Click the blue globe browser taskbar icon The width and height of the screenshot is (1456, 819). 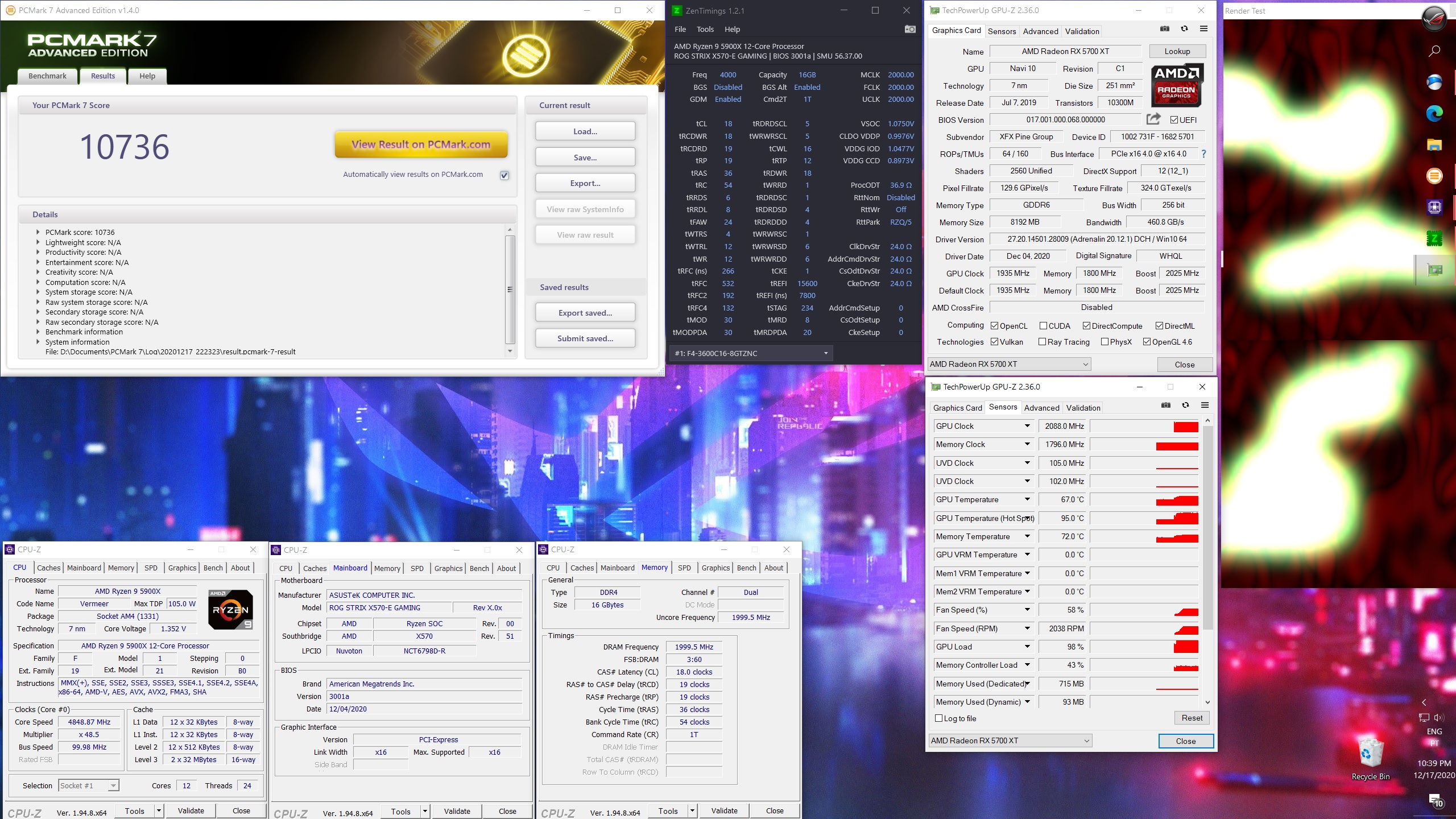pos(1434,82)
